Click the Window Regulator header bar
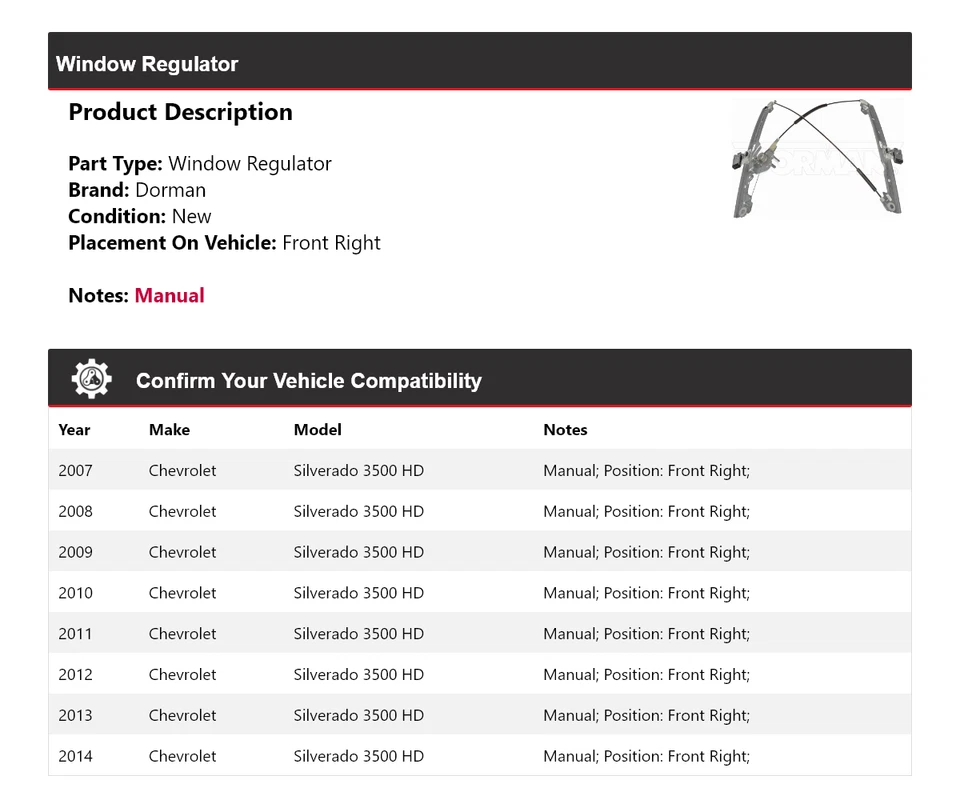 click(x=147, y=63)
